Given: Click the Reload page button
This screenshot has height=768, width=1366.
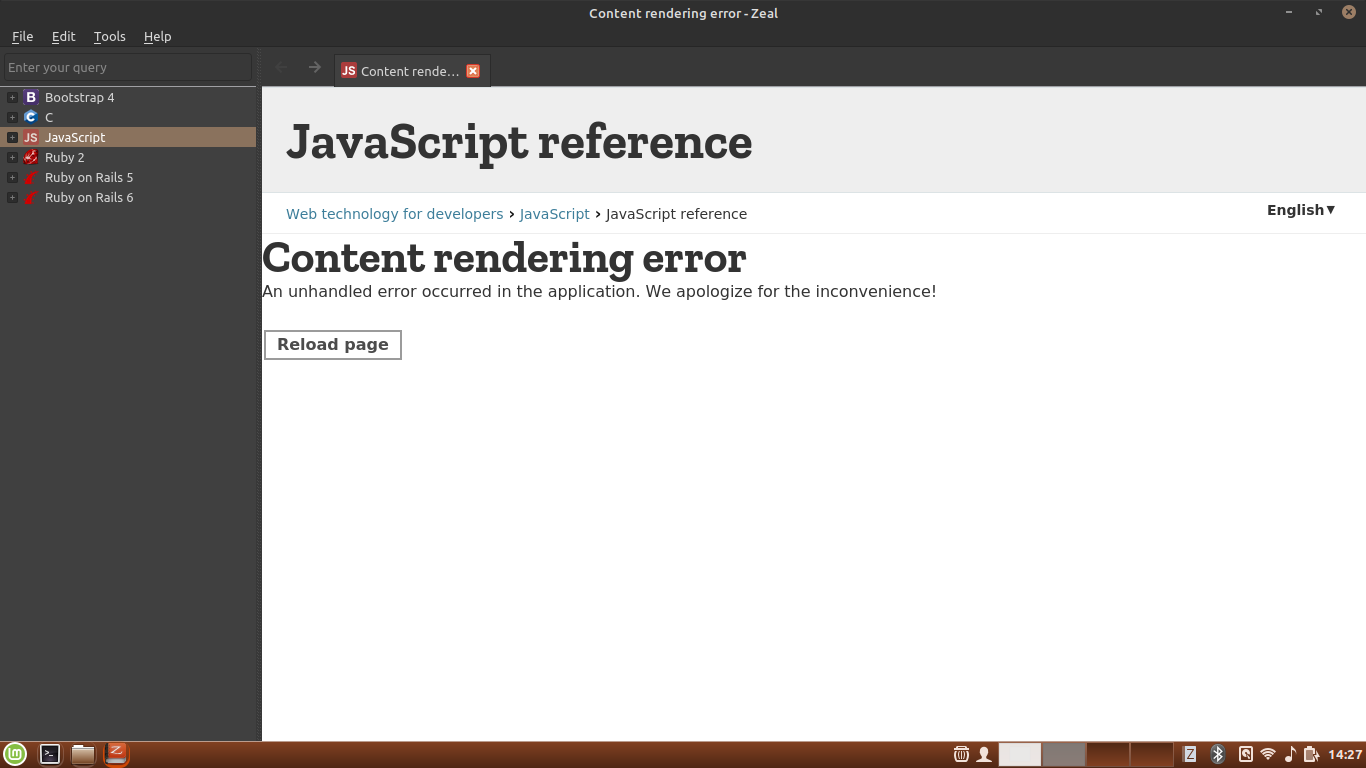Looking at the screenshot, I should click(x=333, y=345).
